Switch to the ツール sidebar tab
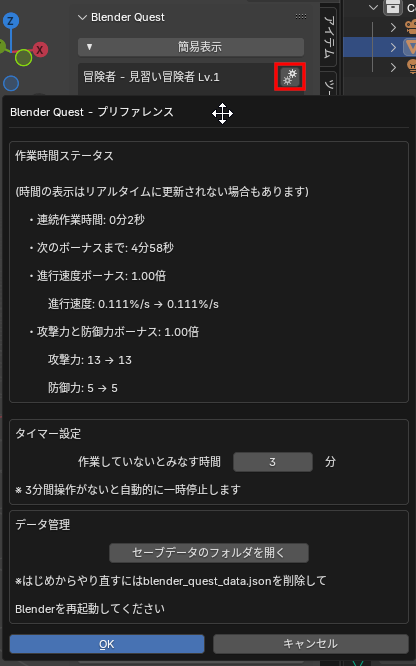 coord(328,84)
